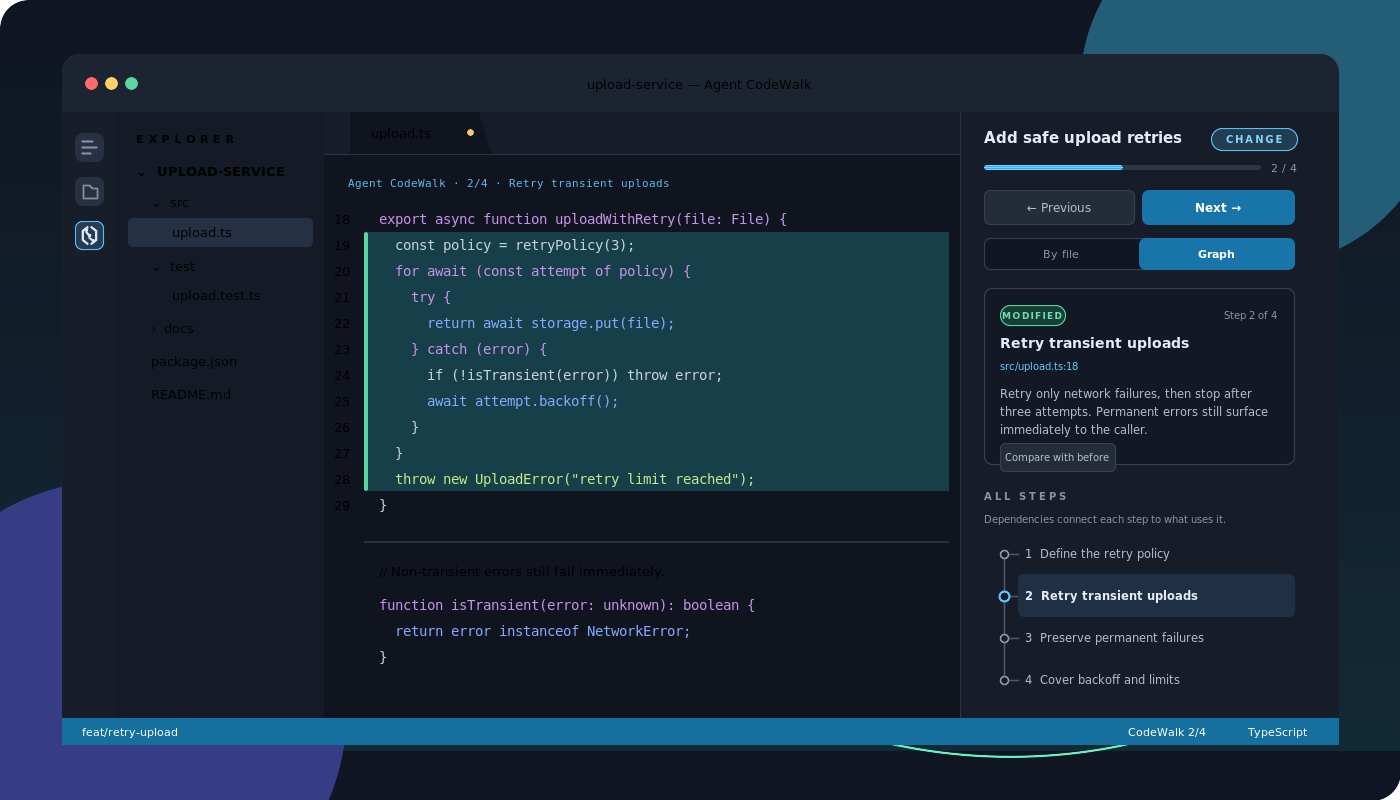Switch to the upload.ts editor tab
This screenshot has height=800, width=1400.
pos(419,133)
